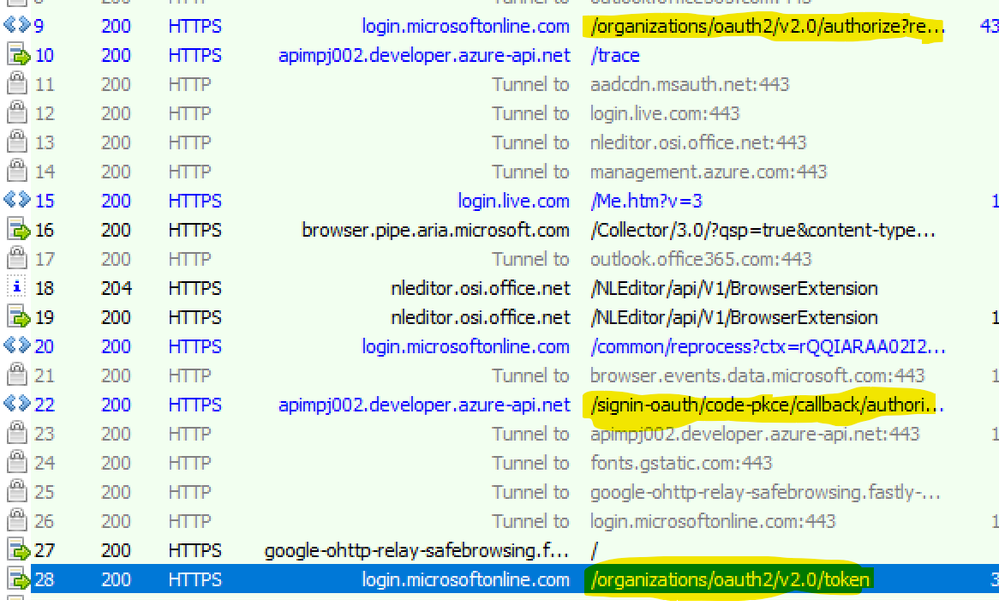Click the '/' URL in session 27
Image resolution: width=999 pixels, height=601 pixels.
coord(594,551)
